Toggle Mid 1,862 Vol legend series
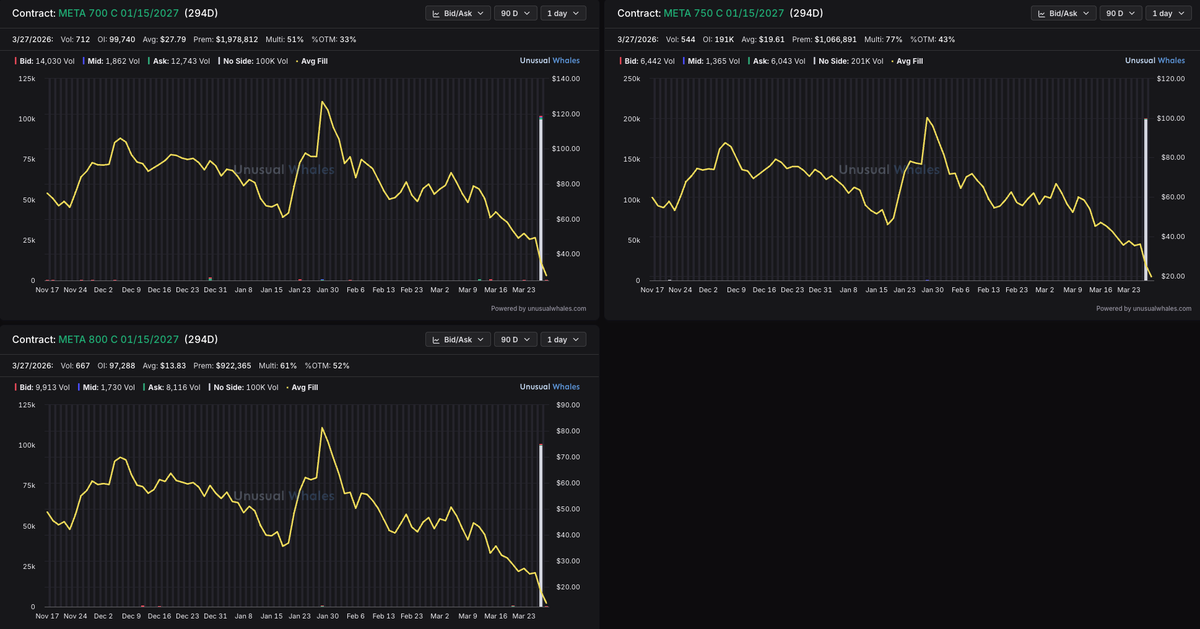 [x=110, y=61]
